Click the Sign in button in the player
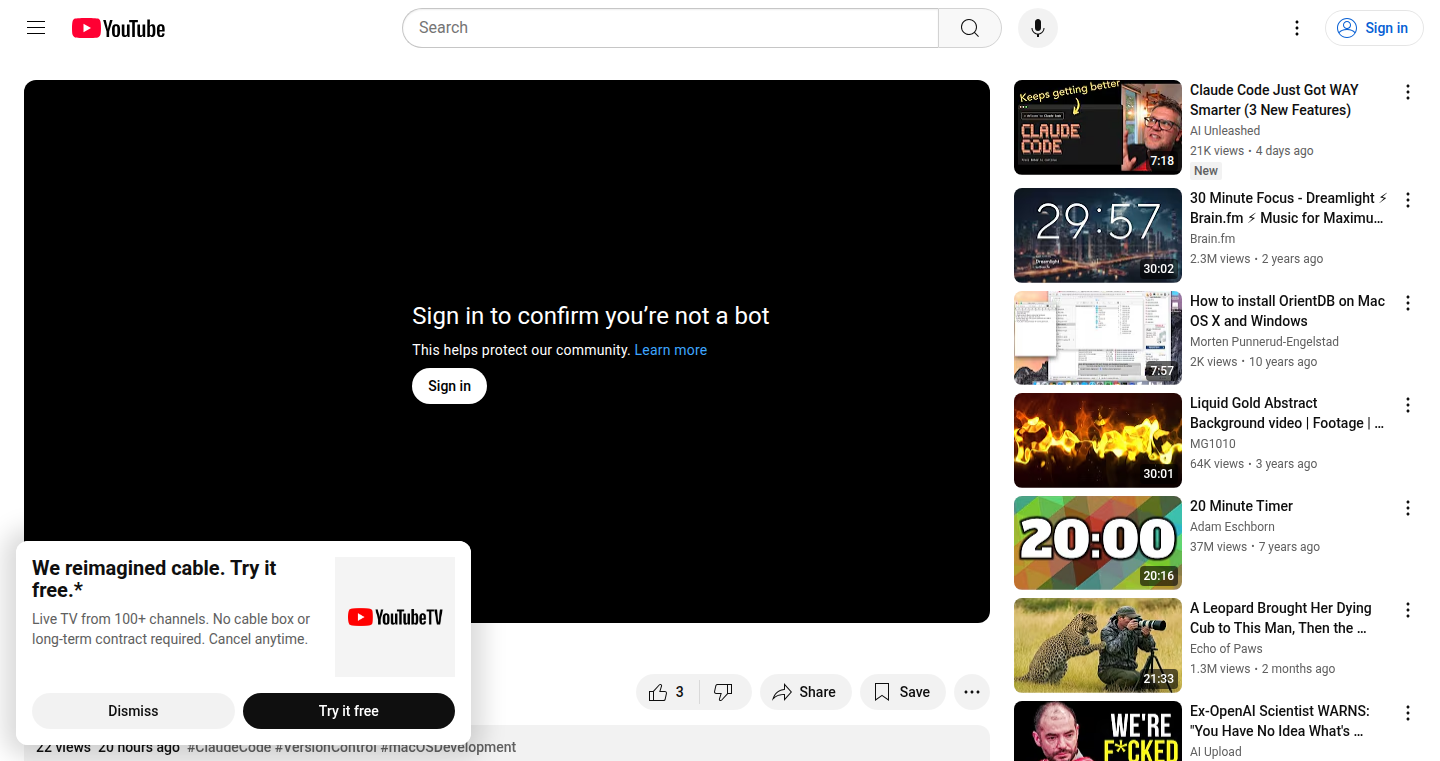 point(449,386)
